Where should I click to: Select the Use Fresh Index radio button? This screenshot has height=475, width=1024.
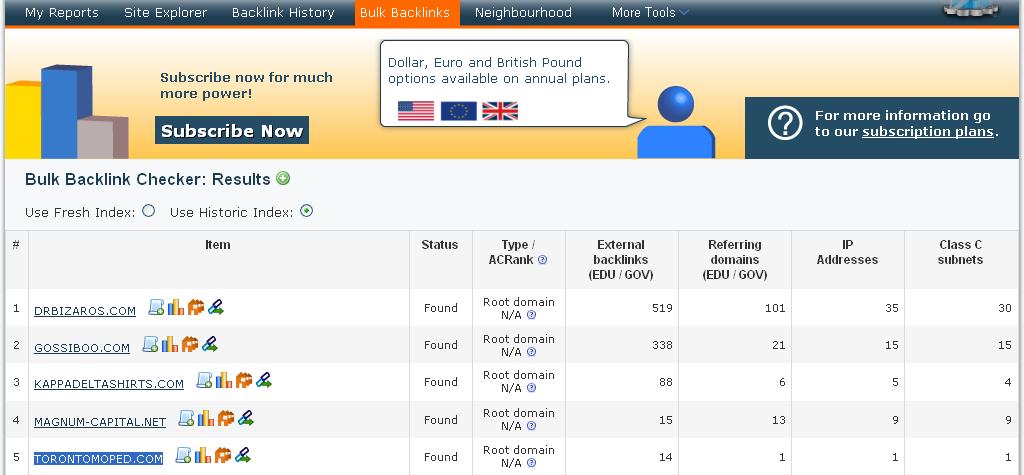coord(149,210)
